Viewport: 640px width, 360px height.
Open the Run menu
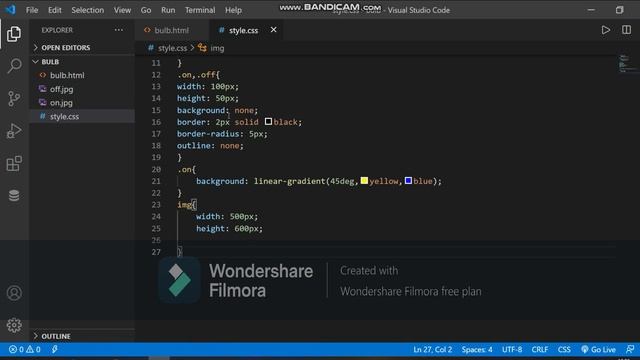click(168, 10)
